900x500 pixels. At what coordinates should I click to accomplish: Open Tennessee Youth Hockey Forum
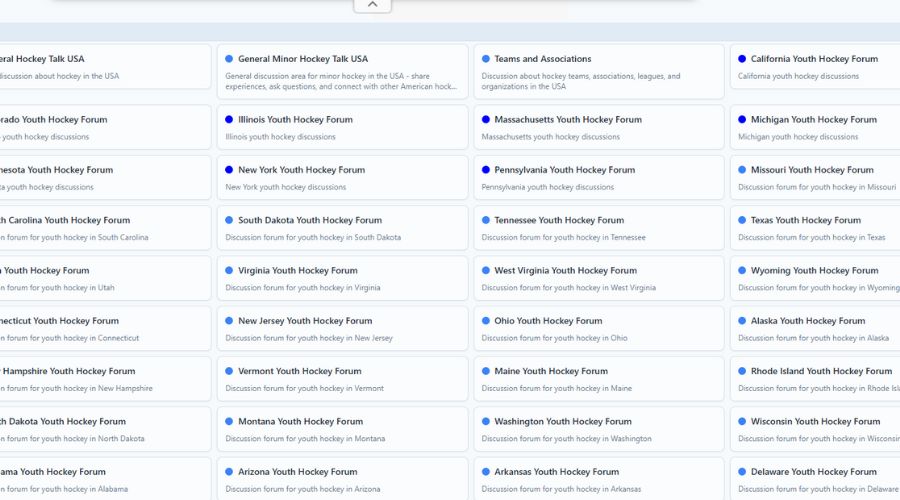[558, 220]
